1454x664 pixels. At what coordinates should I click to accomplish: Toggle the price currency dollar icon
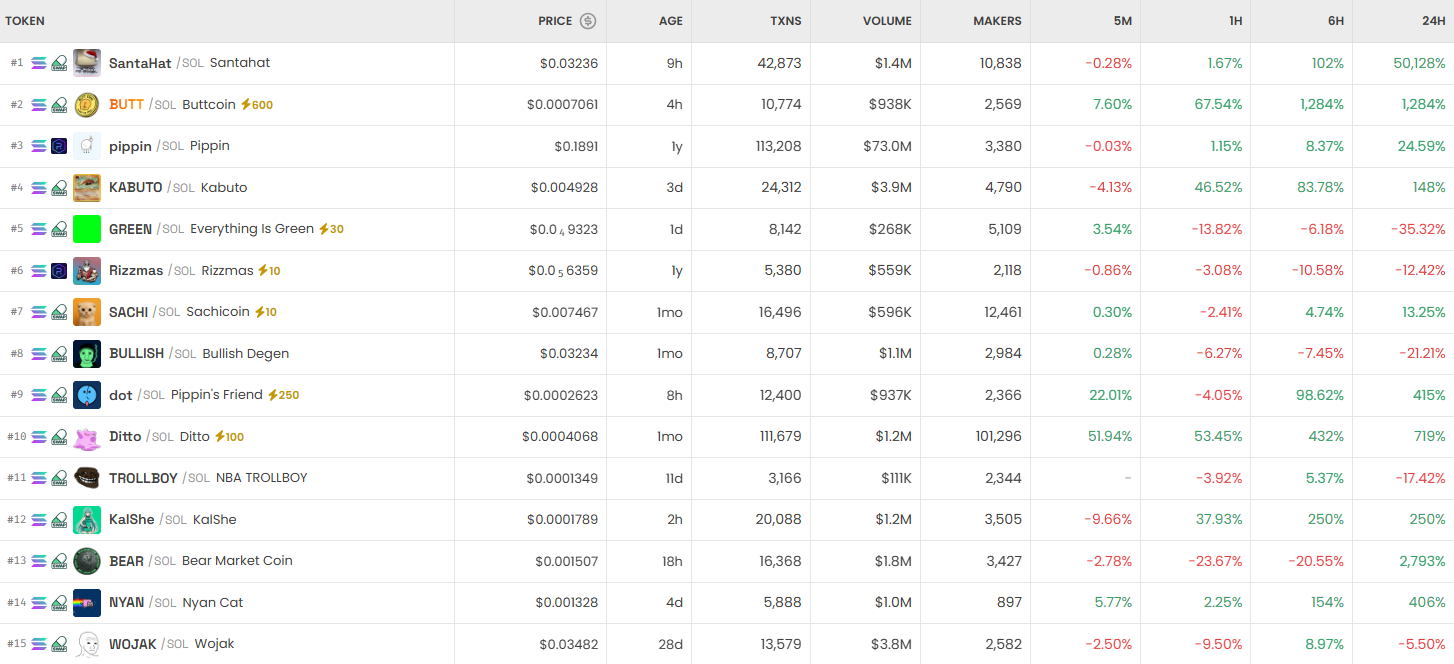(x=588, y=21)
